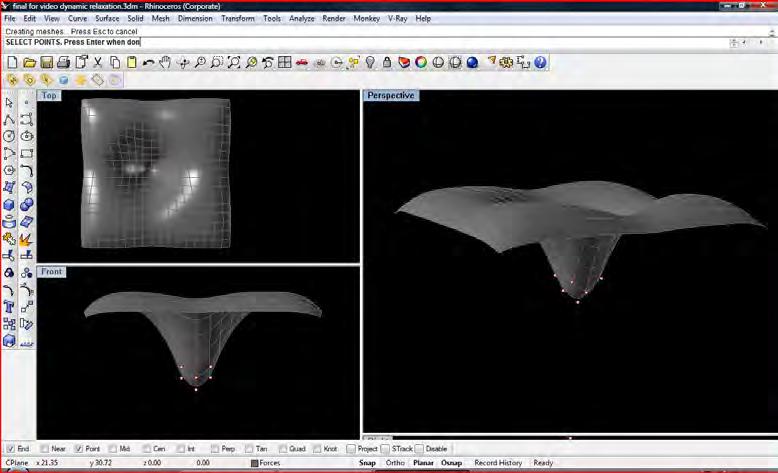Click the Undo arrow icon
The image size is (778, 473).
(x=148, y=62)
